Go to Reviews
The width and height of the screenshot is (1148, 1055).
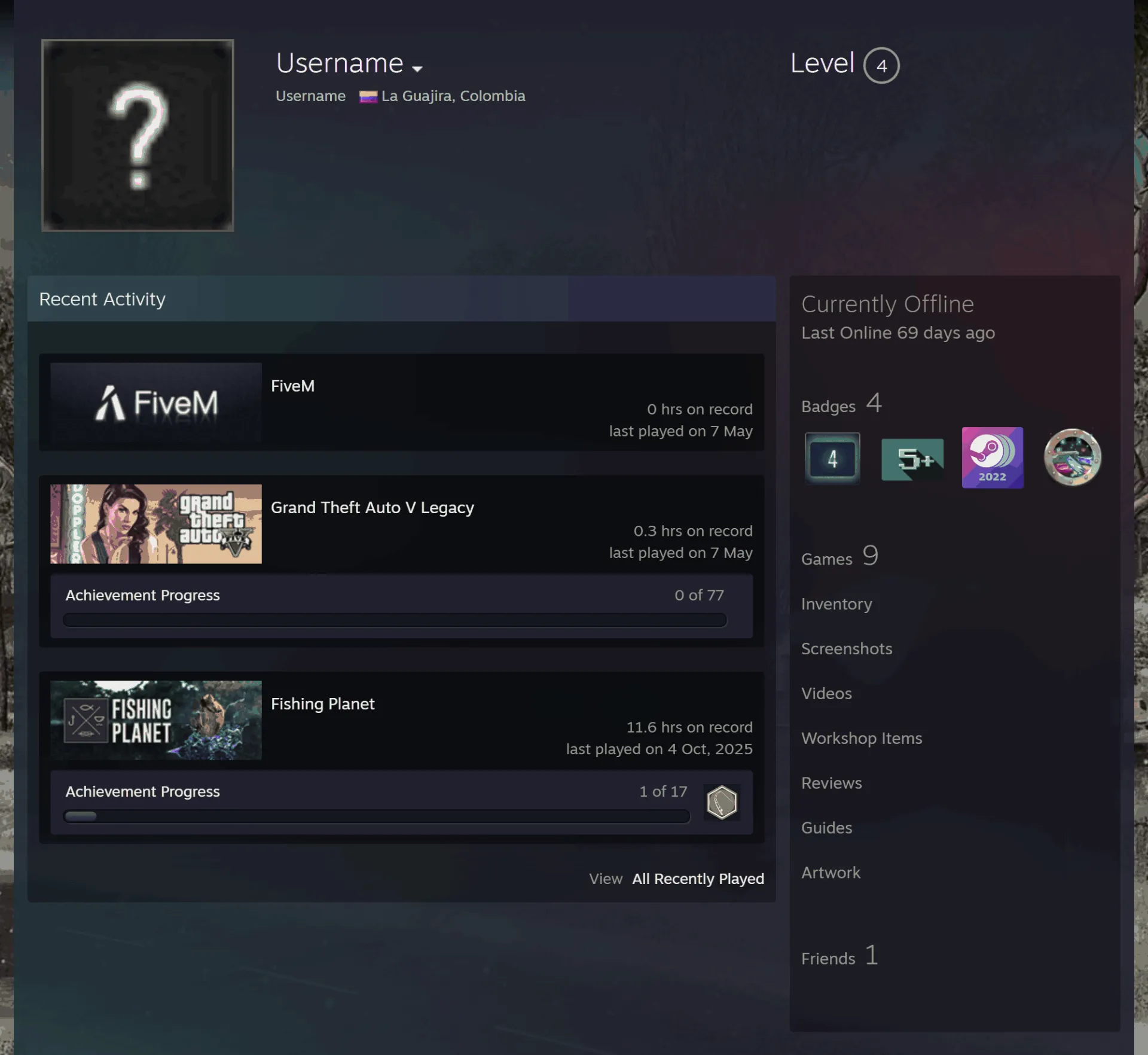832,783
